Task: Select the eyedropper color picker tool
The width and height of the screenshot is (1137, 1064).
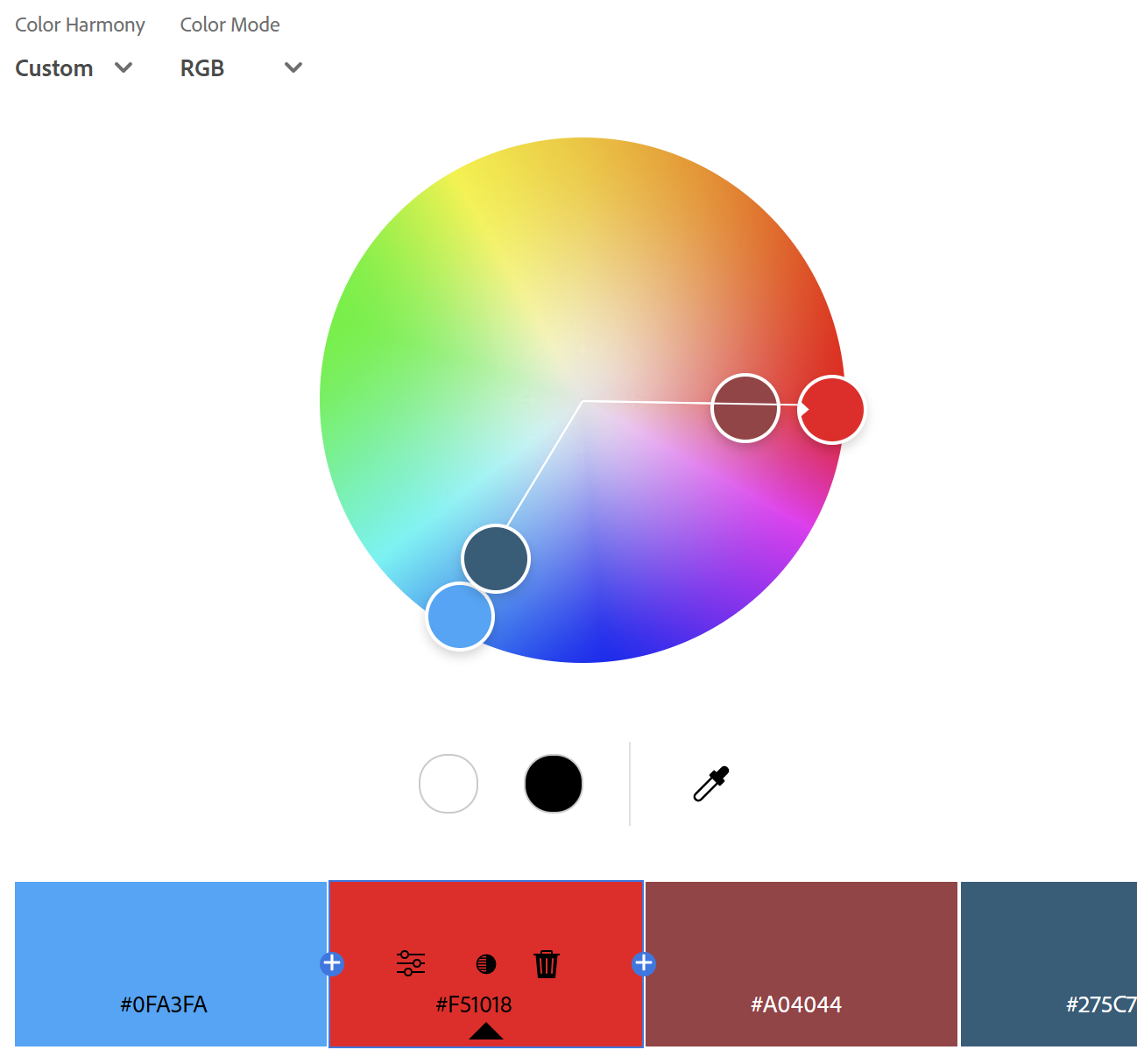Action: [x=711, y=784]
